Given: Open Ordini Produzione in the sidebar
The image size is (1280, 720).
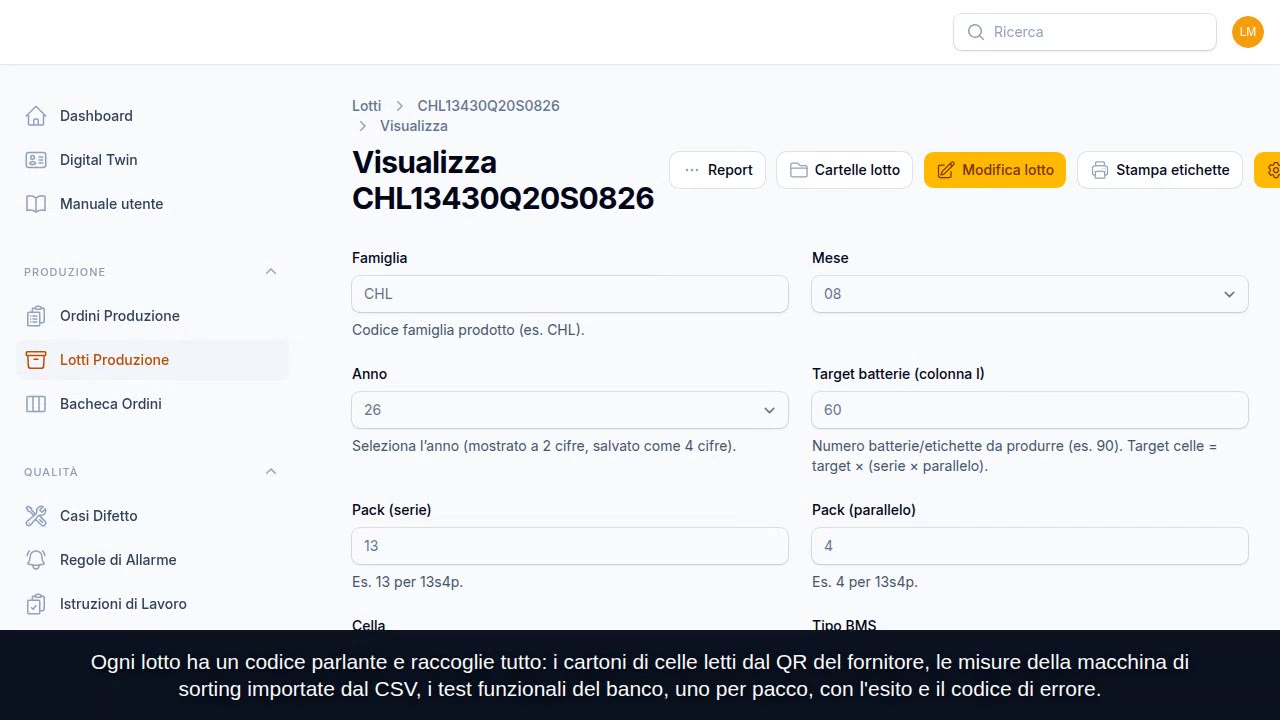Looking at the screenshot, I should (152, 316).
